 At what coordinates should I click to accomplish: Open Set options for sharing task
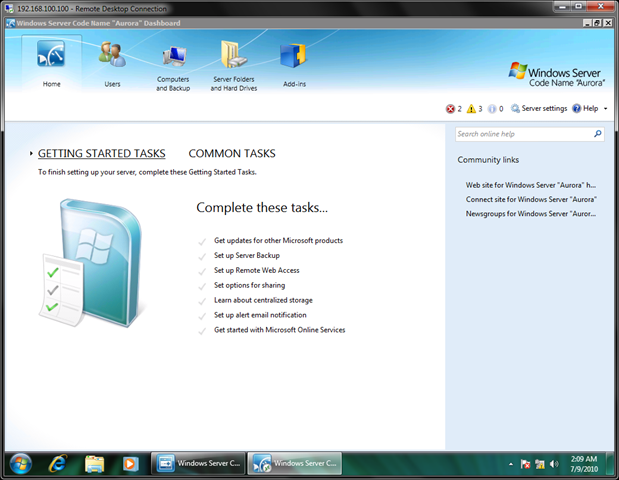click(x=249, y=285)
